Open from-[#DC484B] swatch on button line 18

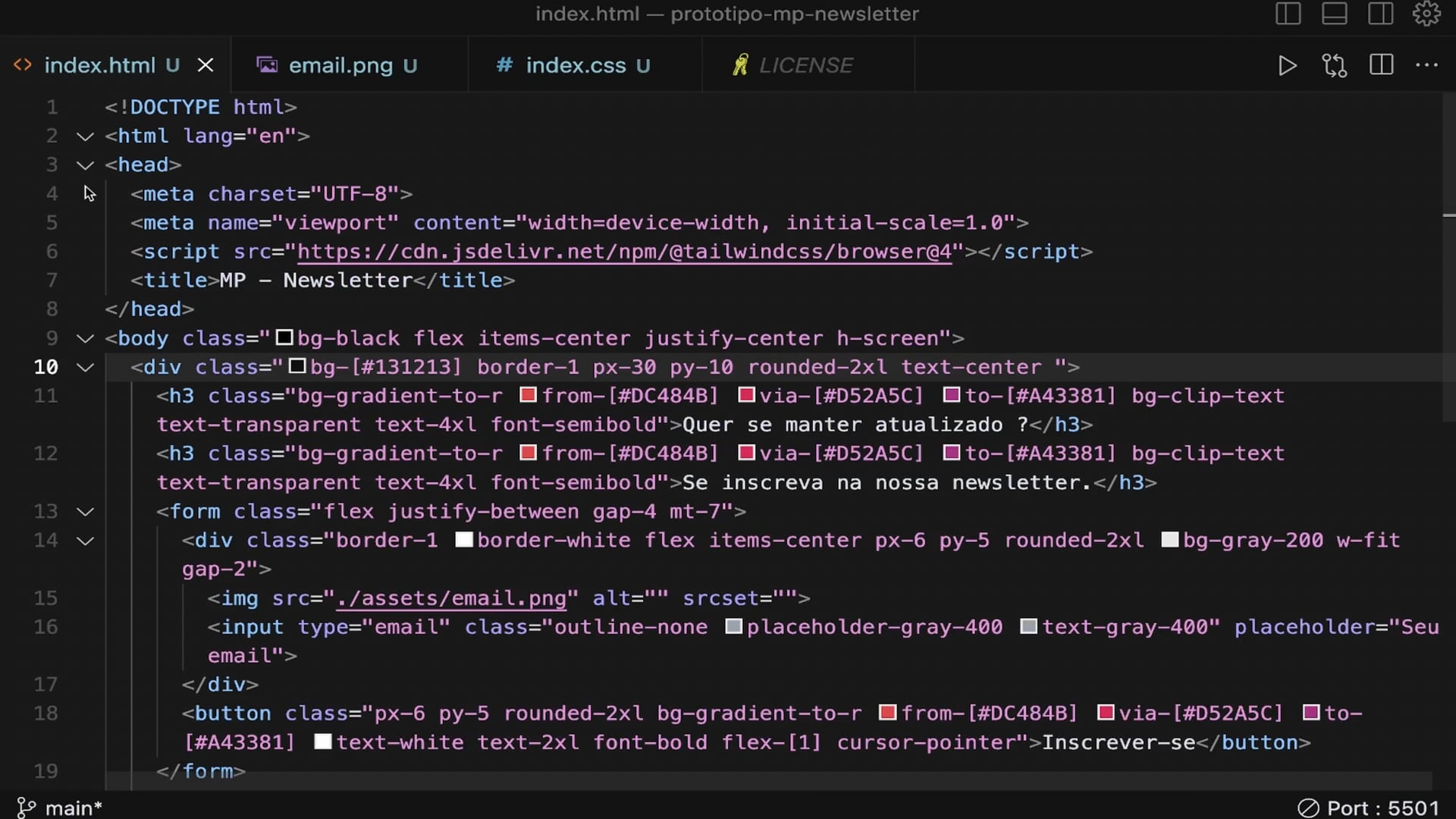pyautogui.click(x=888, y=713)
